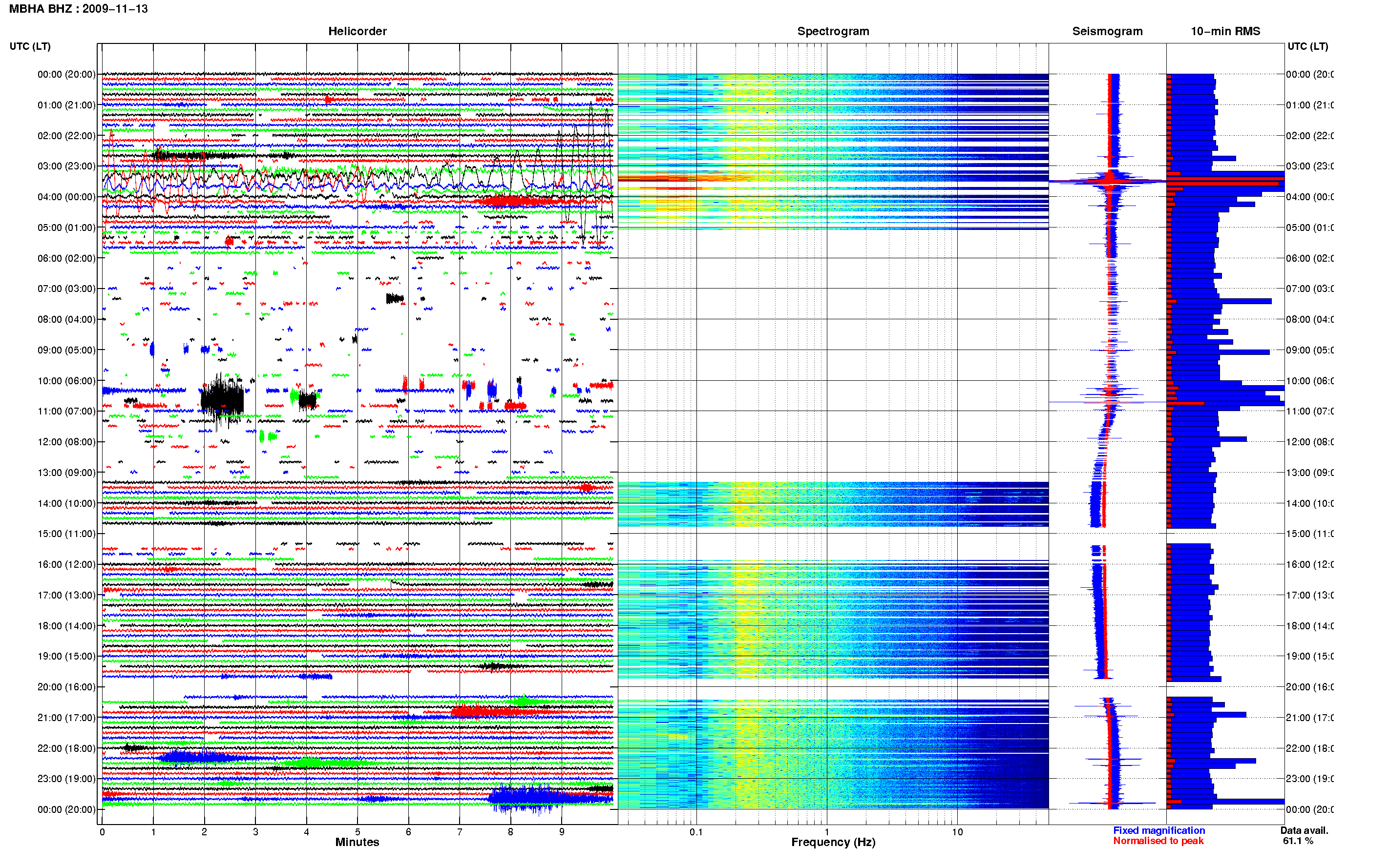This screenshot has width=1389, height=868.
Task: Click left-axis label "07:00 (03:00)"
Action: [66, 288]
